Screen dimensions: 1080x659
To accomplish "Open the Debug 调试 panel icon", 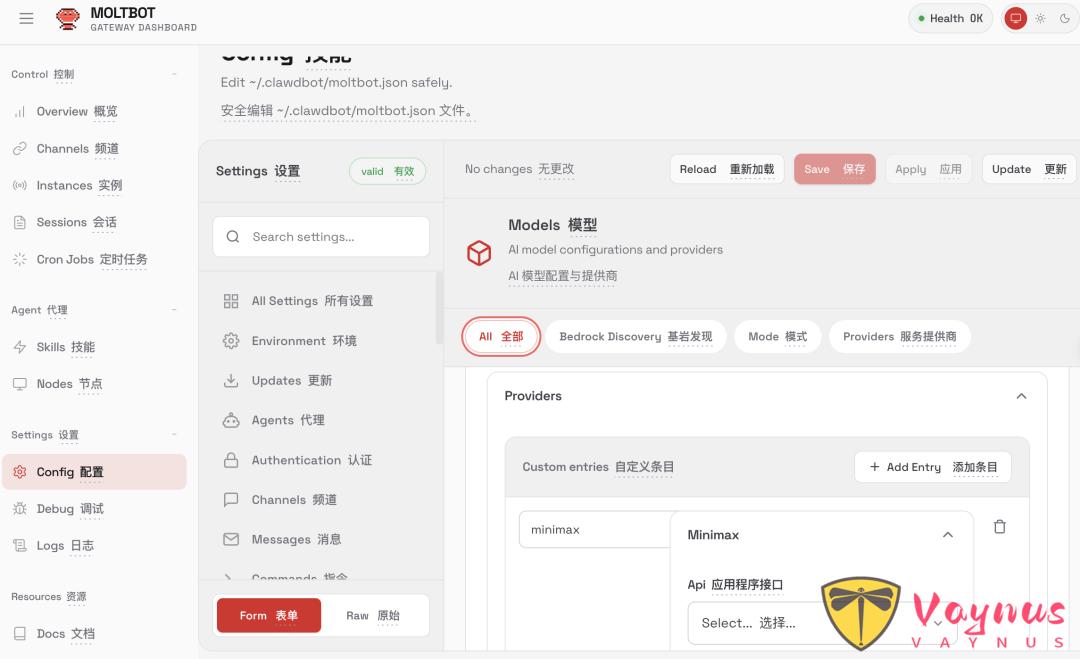I will [x=22, y=509].
